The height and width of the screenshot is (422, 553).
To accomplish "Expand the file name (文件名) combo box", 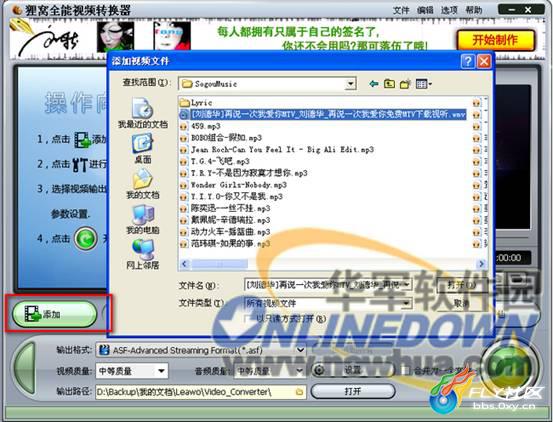I will pyautogui.click(x=407, y=285).
